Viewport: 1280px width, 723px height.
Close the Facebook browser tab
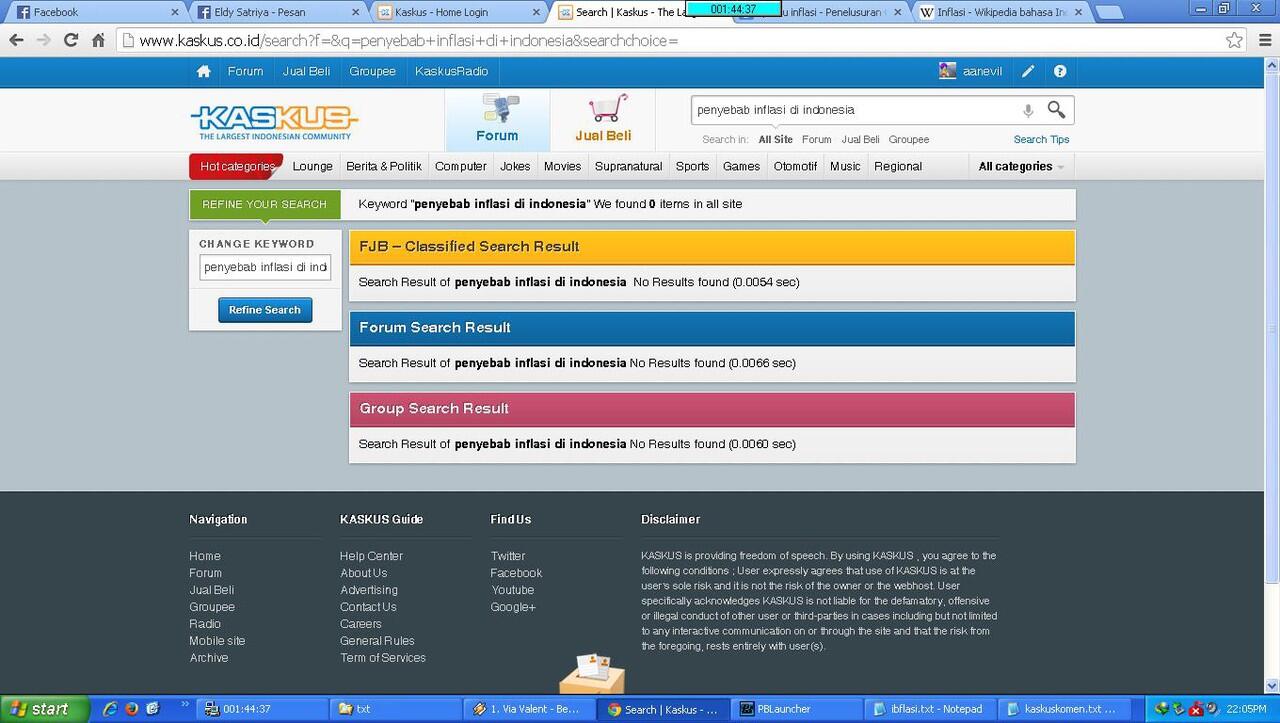175,12
